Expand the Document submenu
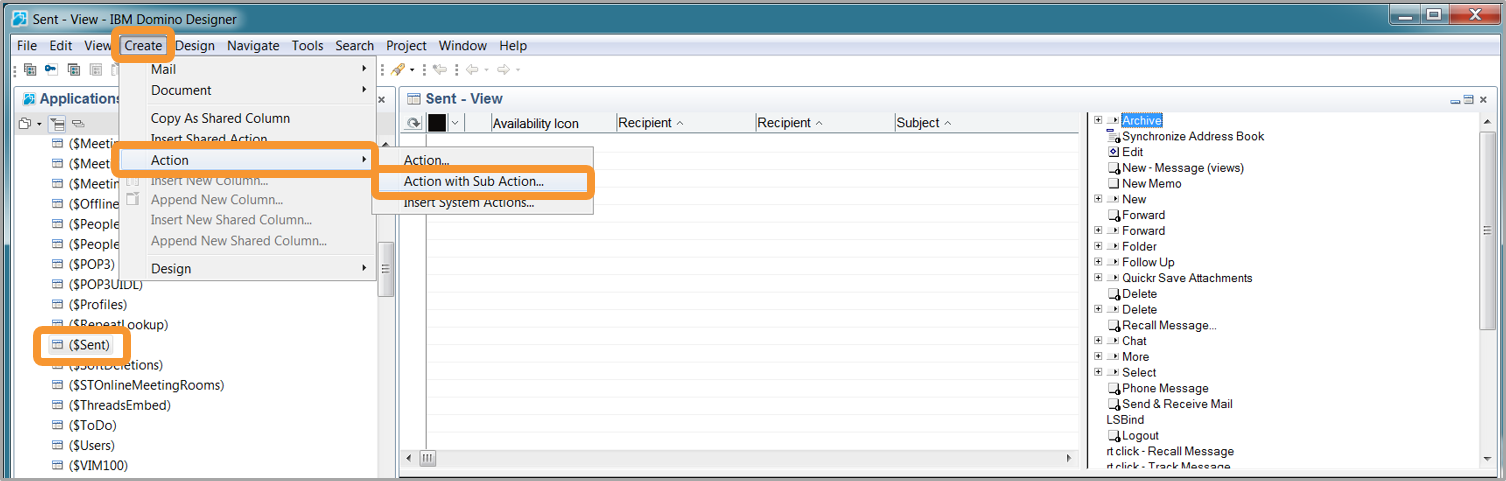 pos(247,90)
